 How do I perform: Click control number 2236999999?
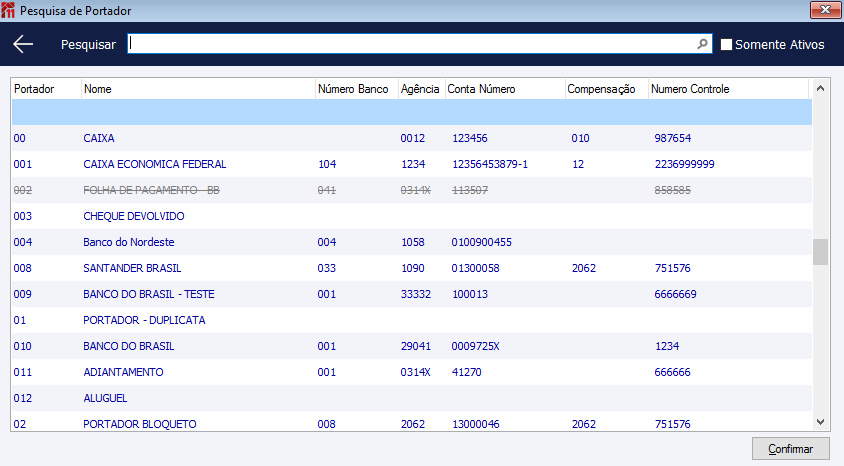point(685,164)
